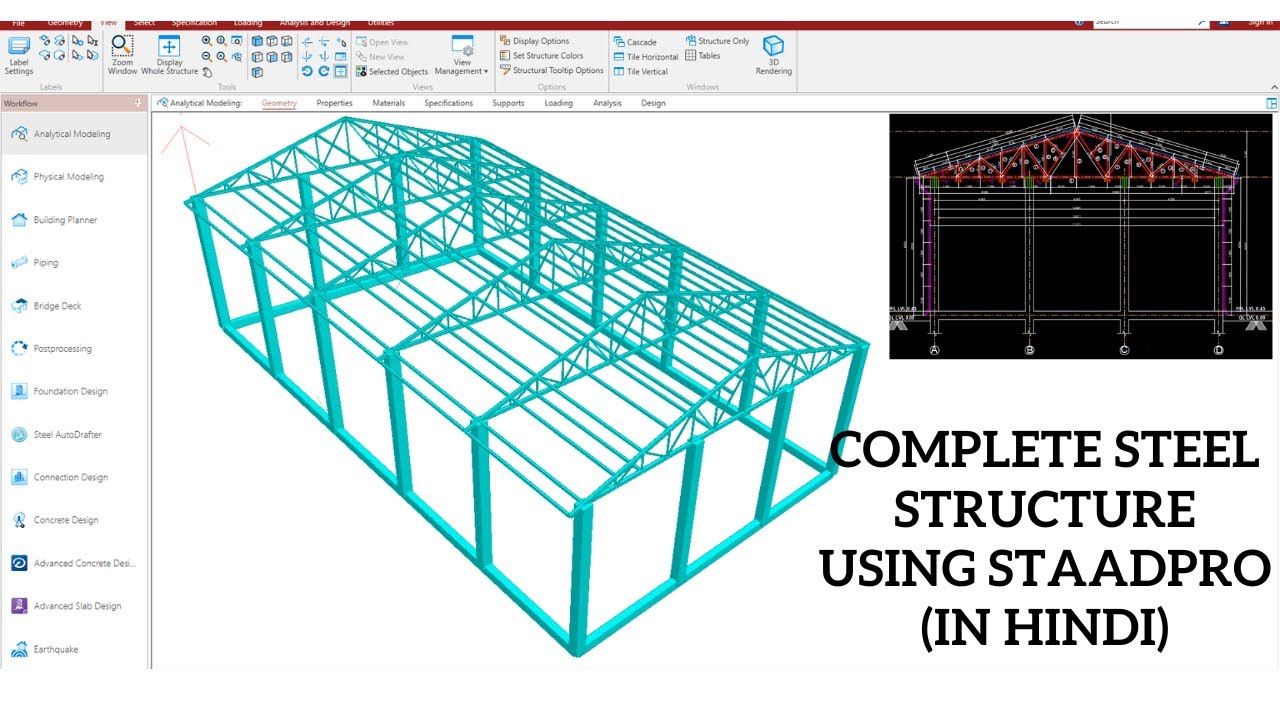This screenshot has width=1280, height=720.
Task: Open the Advanced Concrete Design workflow
Action: 74,563
